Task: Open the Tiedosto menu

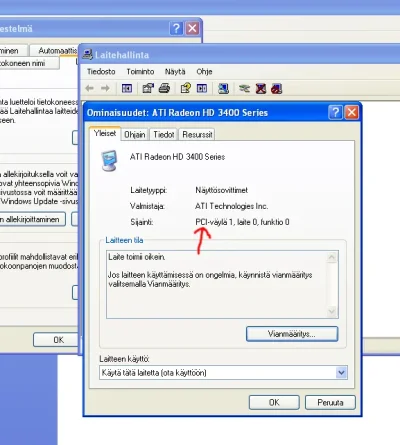Action: pyautogui.click(x=101, y=72)
